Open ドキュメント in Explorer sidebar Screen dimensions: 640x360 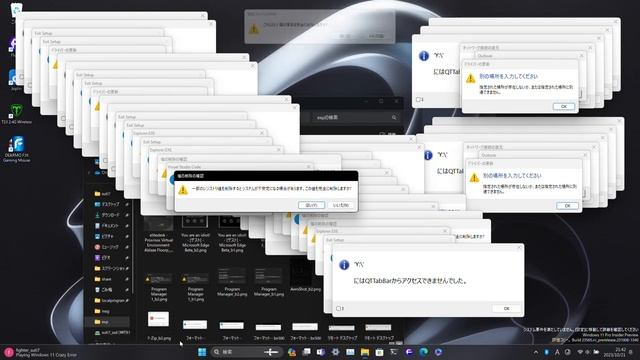point(107,225)
